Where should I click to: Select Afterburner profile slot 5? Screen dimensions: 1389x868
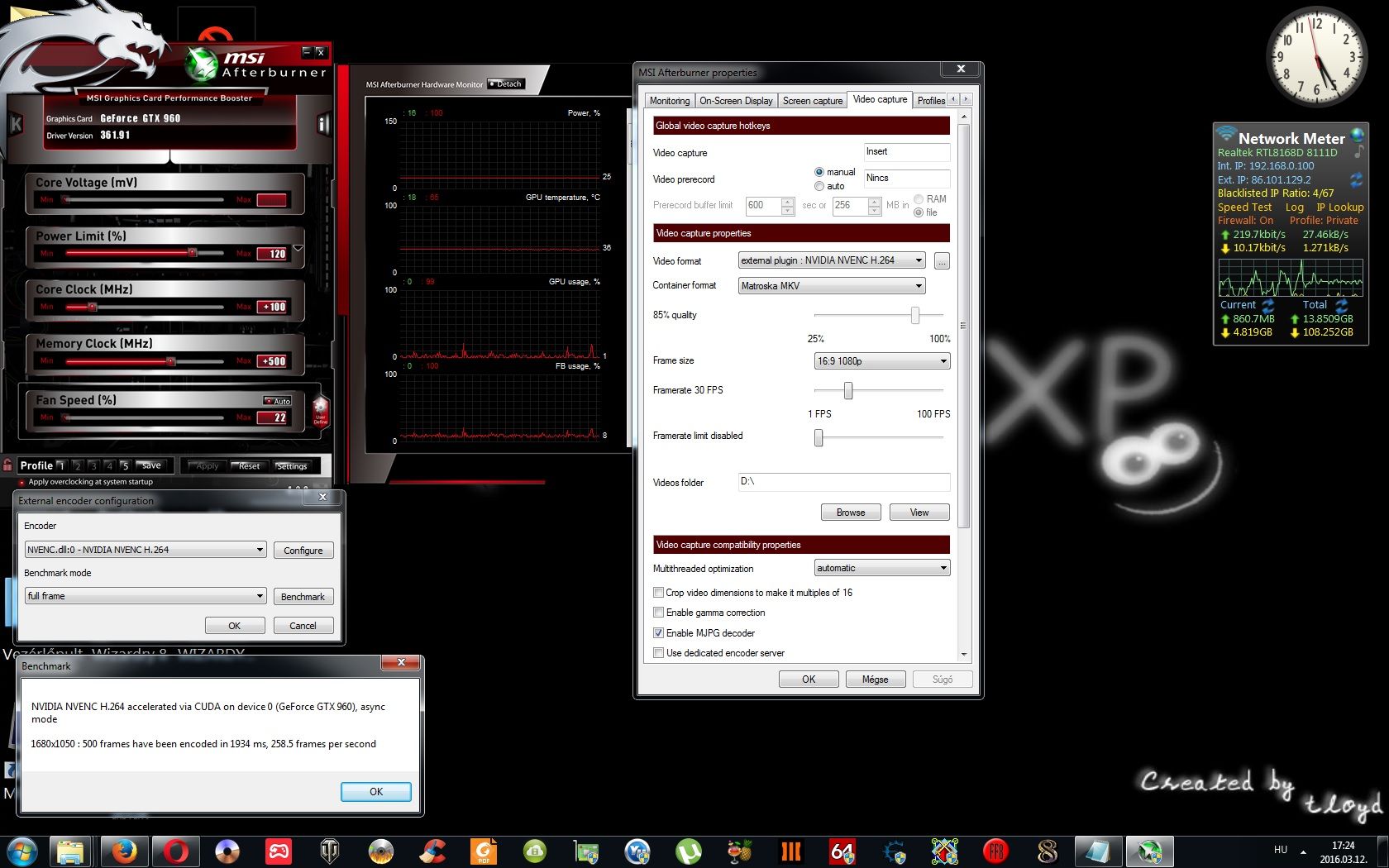[x=125, y=466]
